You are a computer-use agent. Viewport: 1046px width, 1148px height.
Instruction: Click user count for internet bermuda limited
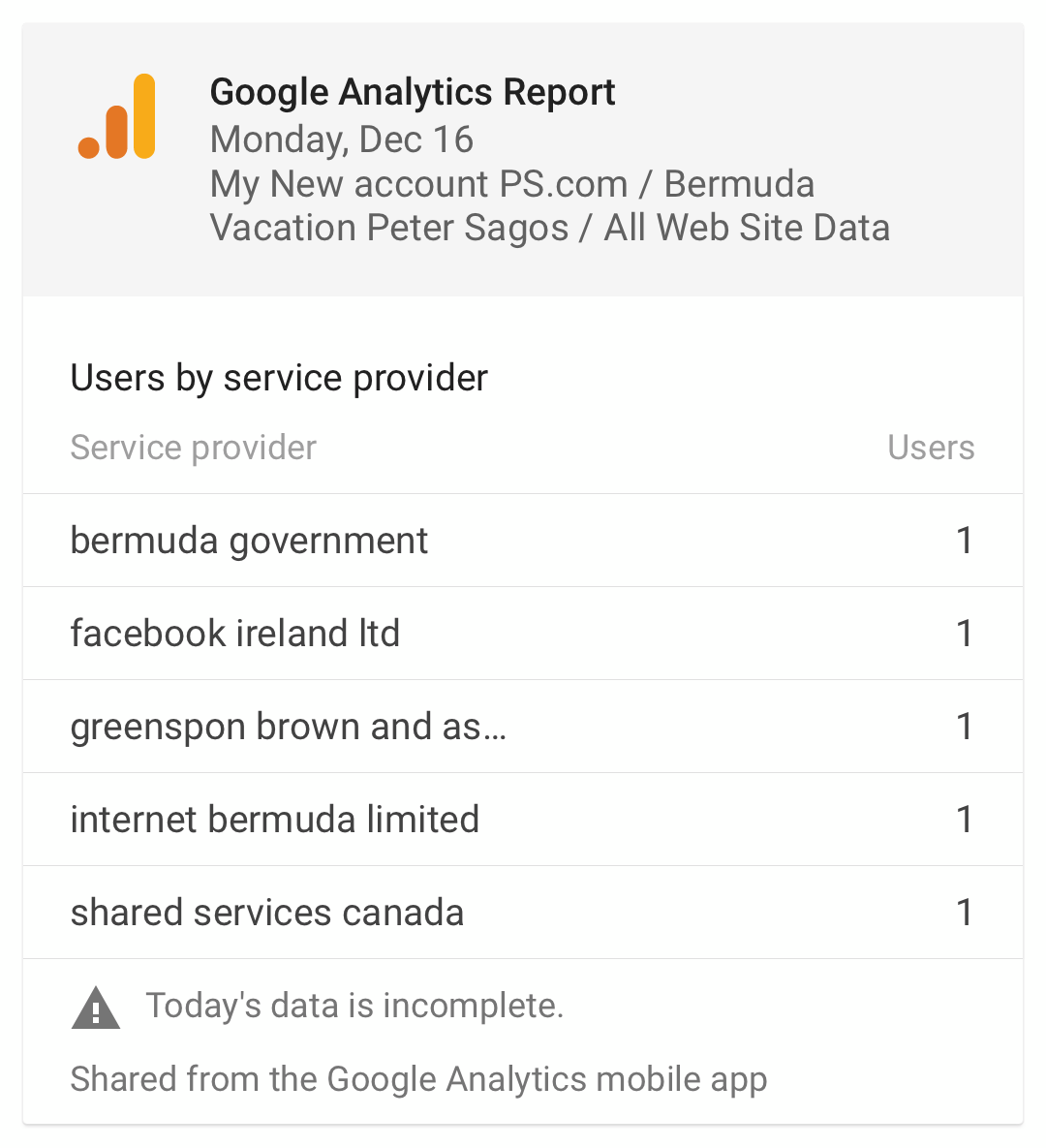[x=965, y=820]
